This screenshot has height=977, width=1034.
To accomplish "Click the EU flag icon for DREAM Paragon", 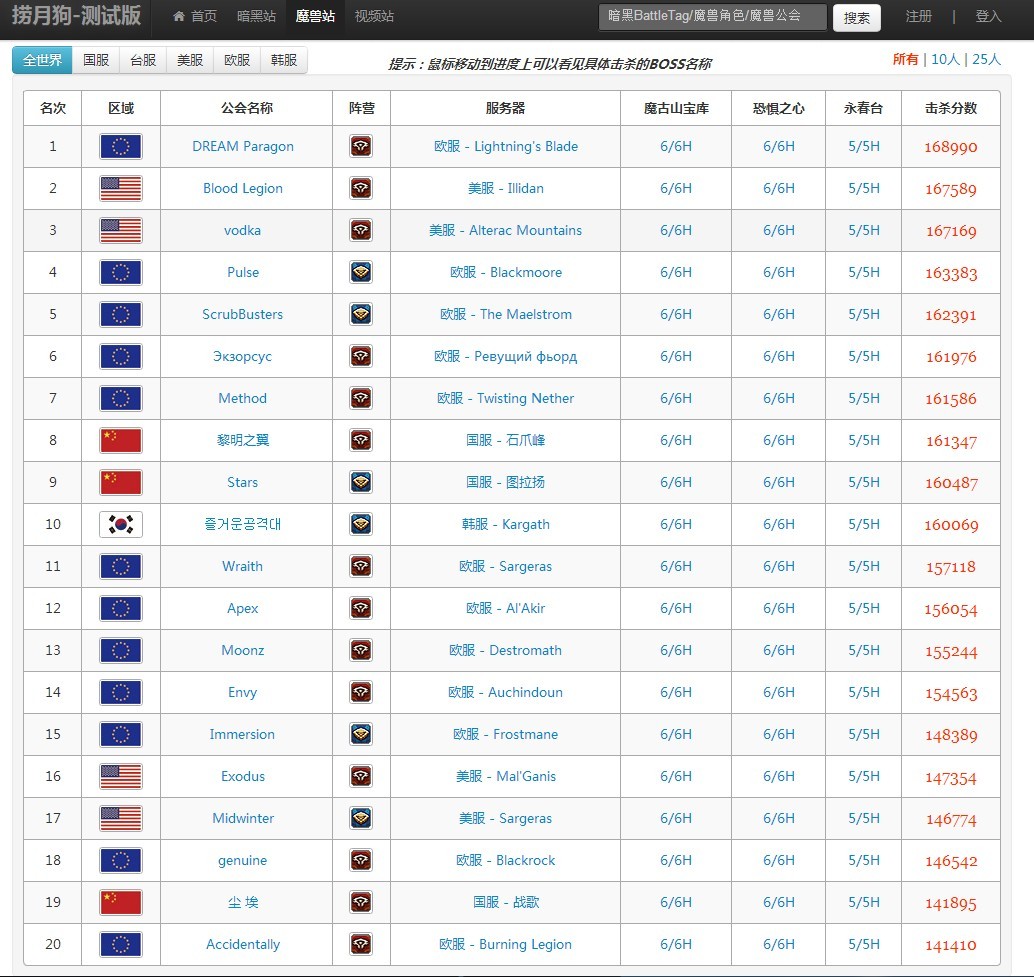I will click(x=120, y=147).
